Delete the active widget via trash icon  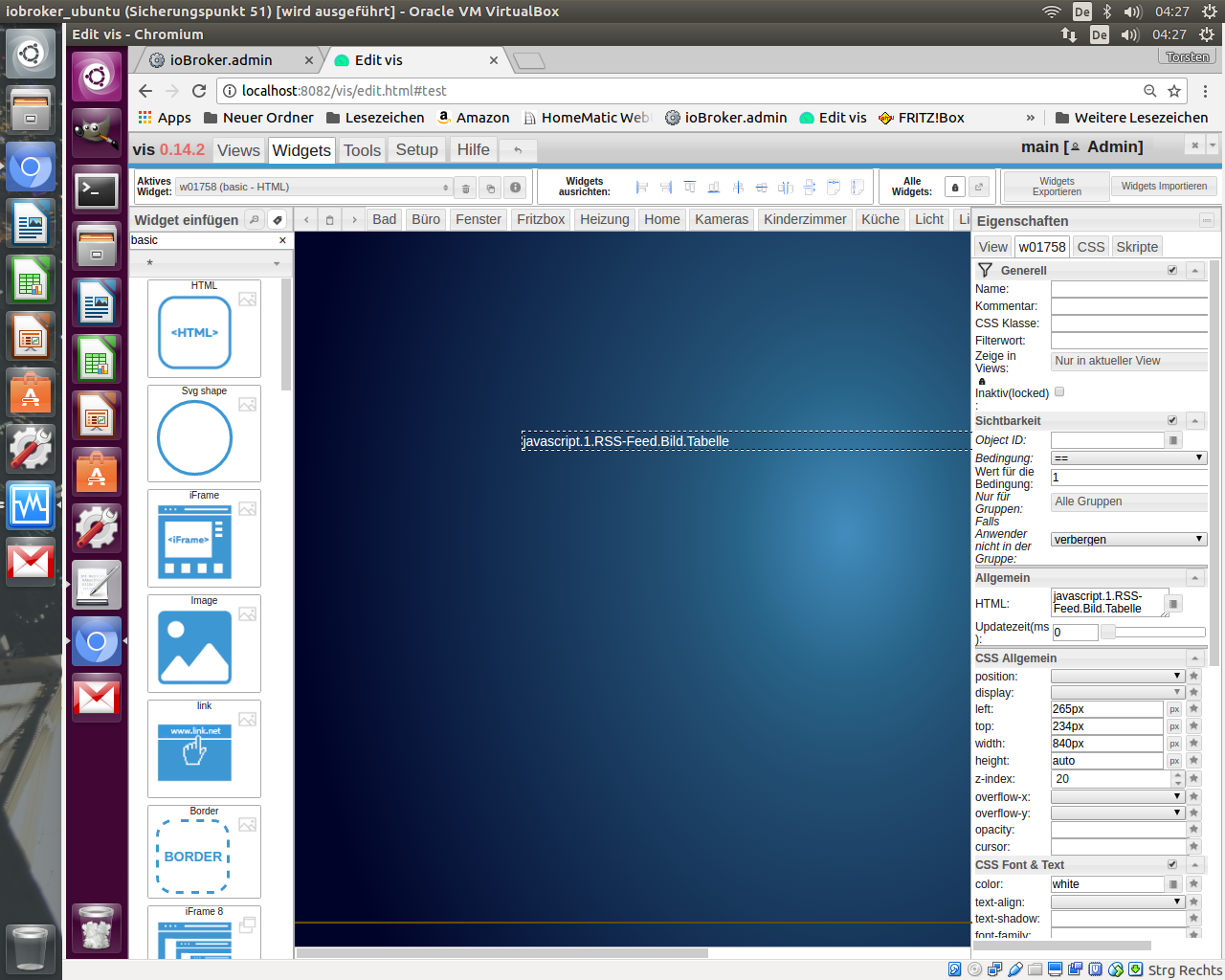pos(465,188)
